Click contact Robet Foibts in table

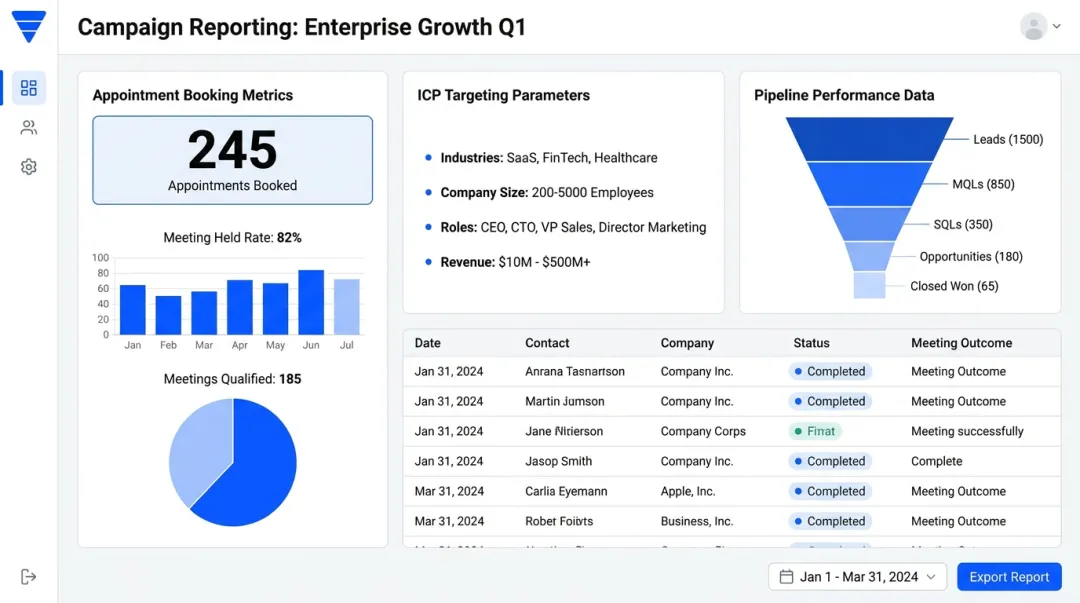pos(559,521)
